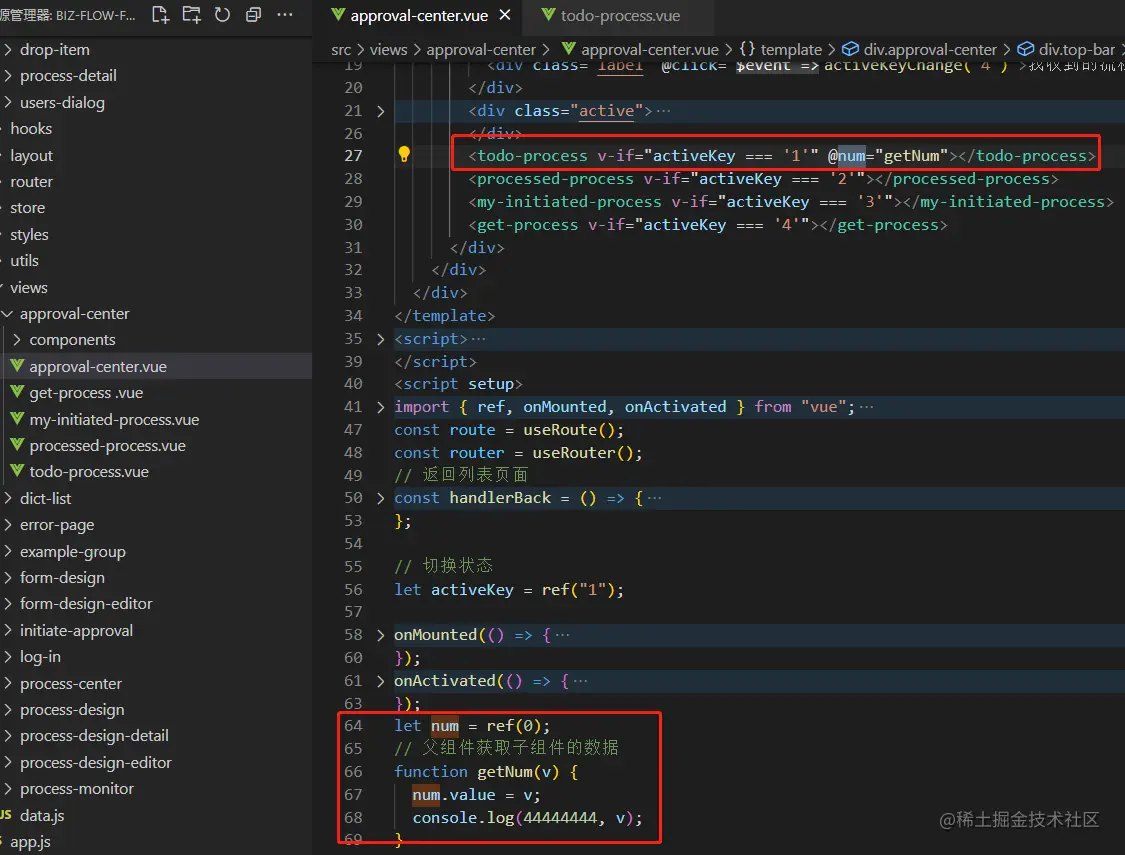
Task: Open explorer more actions ellipsis menu
Action: pyautogui.click(x=285, y=14)
